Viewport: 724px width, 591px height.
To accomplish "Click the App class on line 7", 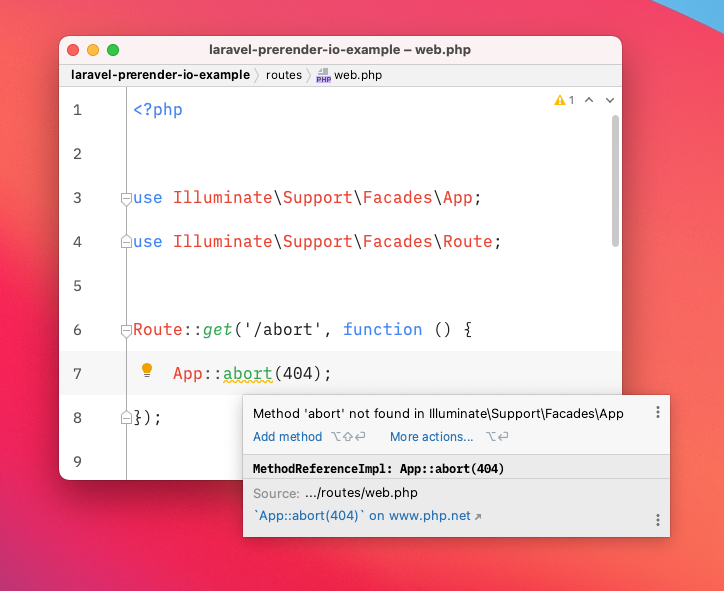I will coord(188,374).
